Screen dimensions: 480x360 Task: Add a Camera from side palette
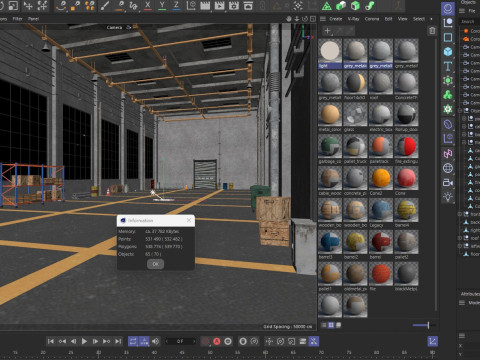click(x=448, y=183)
